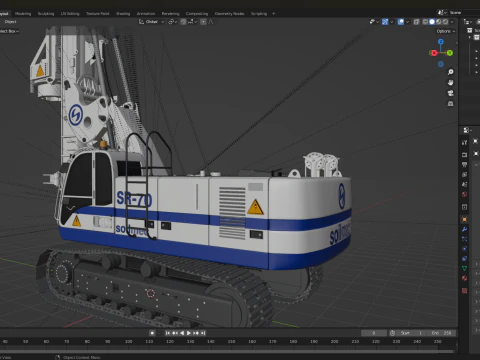
Task: Open the outliner display mode dropdown
Action: pos(468,22)
